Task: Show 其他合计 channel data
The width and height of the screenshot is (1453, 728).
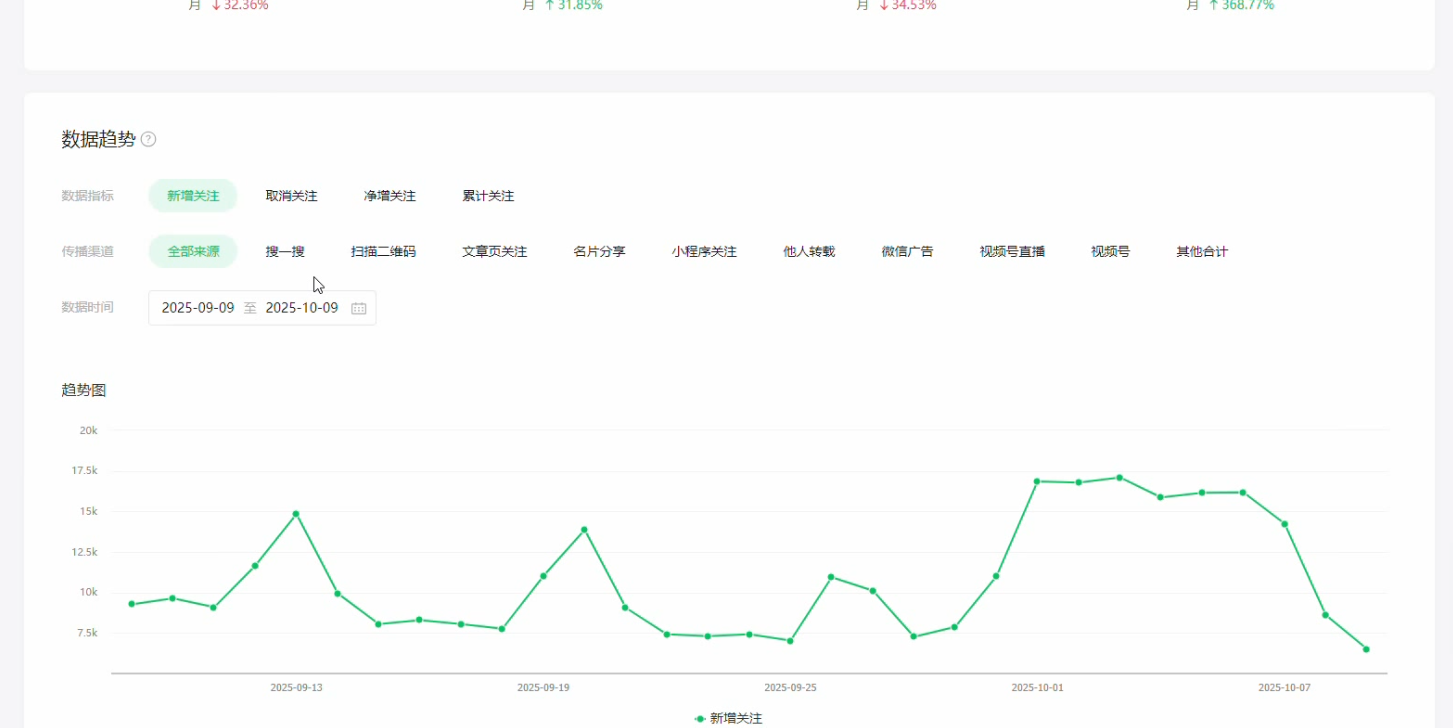Action: 1202,252
